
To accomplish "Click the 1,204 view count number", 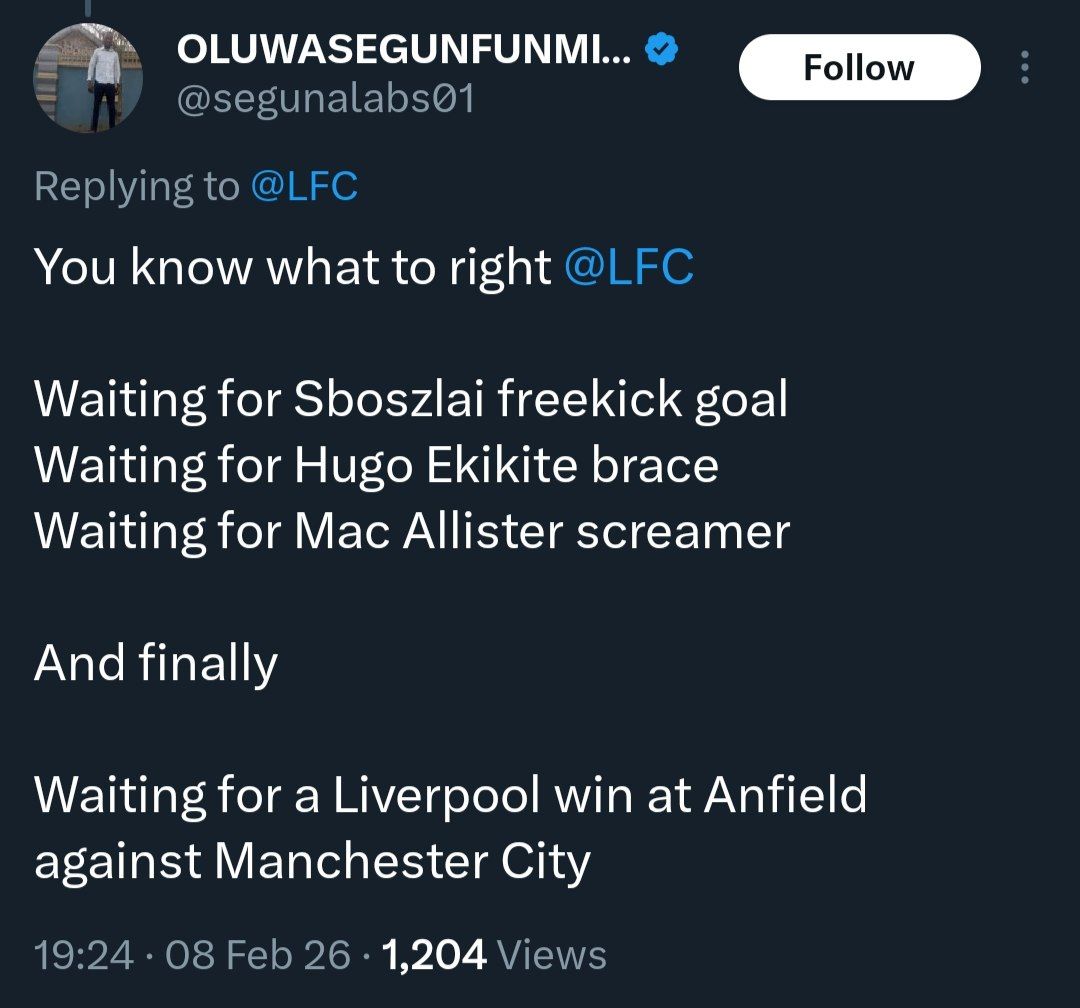I will coord(434,955).
